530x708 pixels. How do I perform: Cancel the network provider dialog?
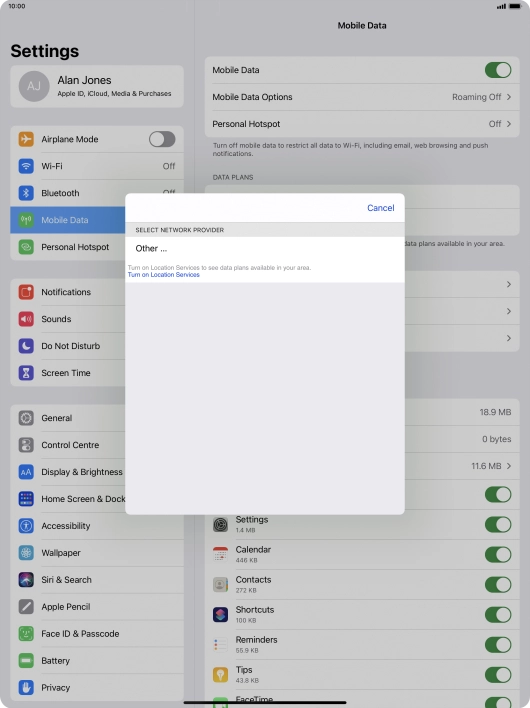[x=381, y=208]
